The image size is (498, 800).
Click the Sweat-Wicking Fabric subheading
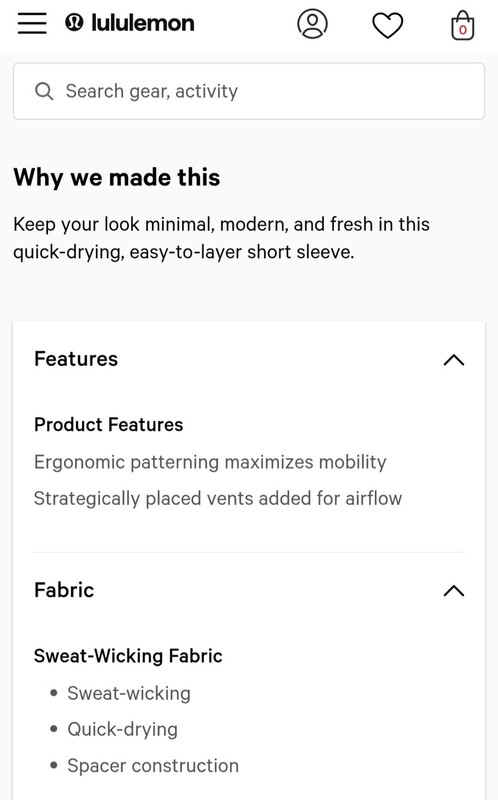[128, 656]
